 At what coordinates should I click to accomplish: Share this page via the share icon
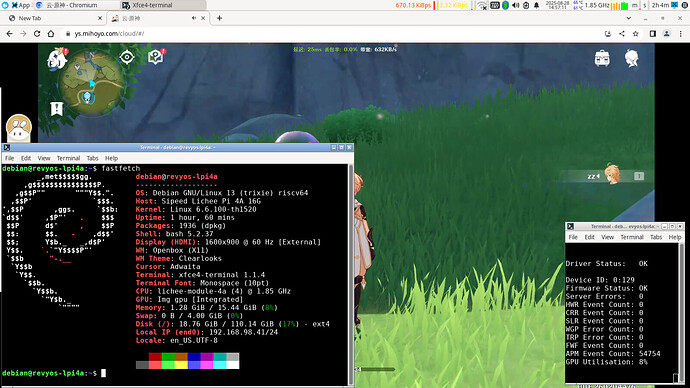(x=622, y=33)
